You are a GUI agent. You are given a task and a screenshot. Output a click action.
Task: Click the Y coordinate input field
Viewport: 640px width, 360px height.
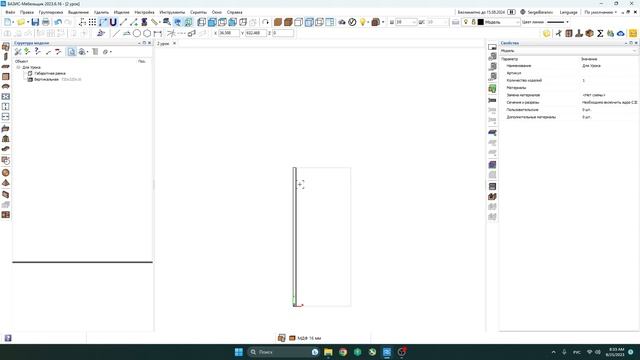(256, 33)
